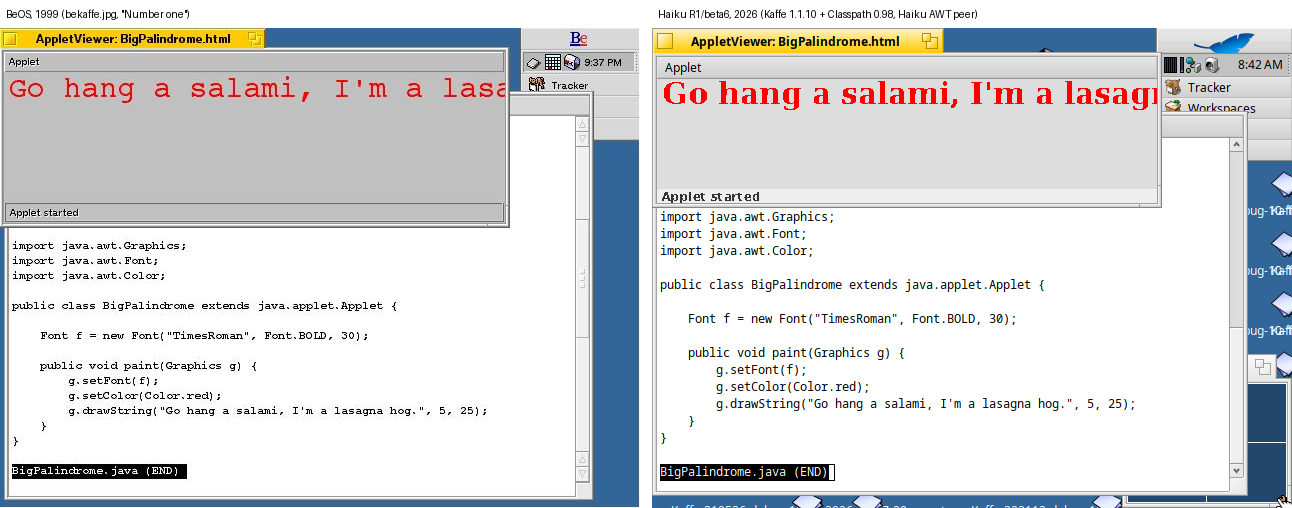Click Haiku terminal scrollbar up arrow

[x=1237, y=145]
